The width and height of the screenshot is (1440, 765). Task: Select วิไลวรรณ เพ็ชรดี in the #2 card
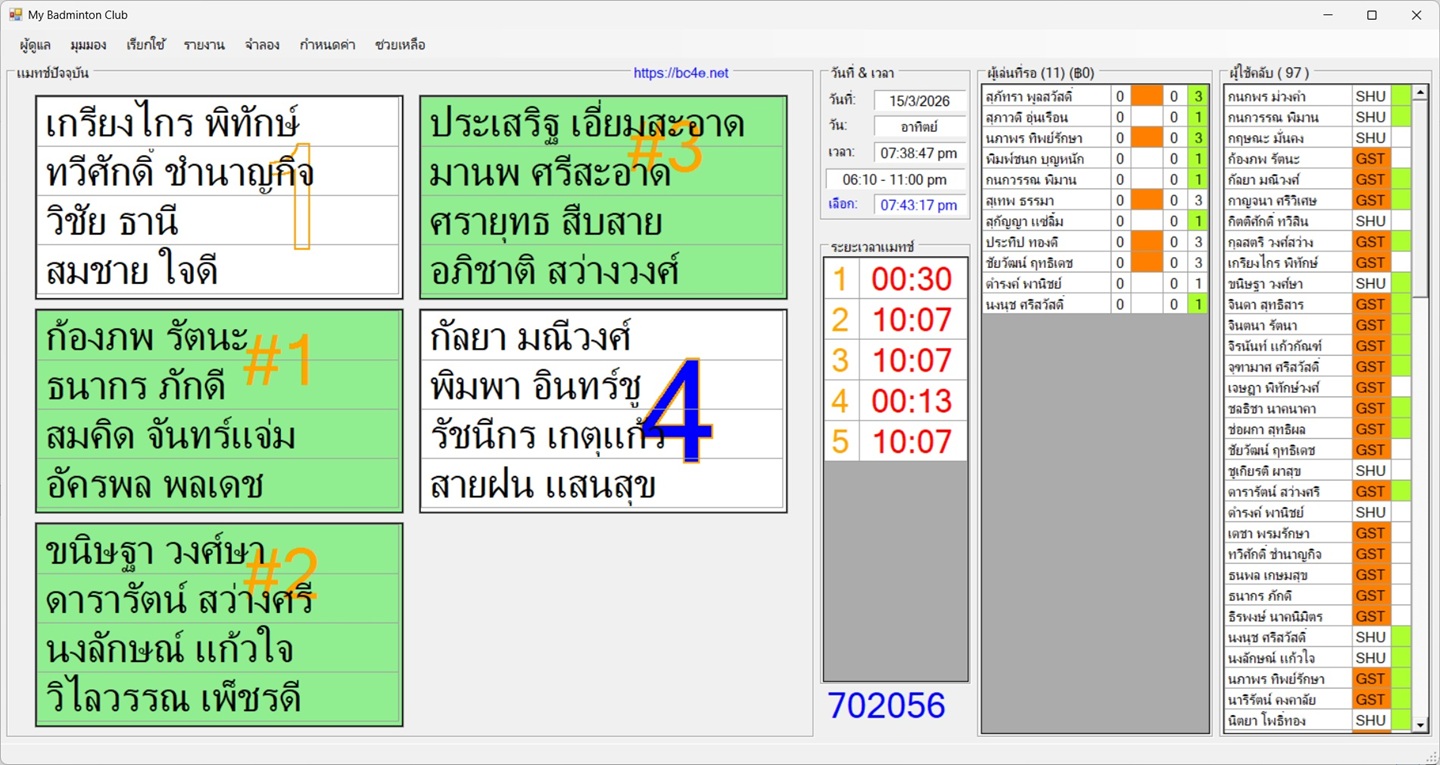[219, 698]
